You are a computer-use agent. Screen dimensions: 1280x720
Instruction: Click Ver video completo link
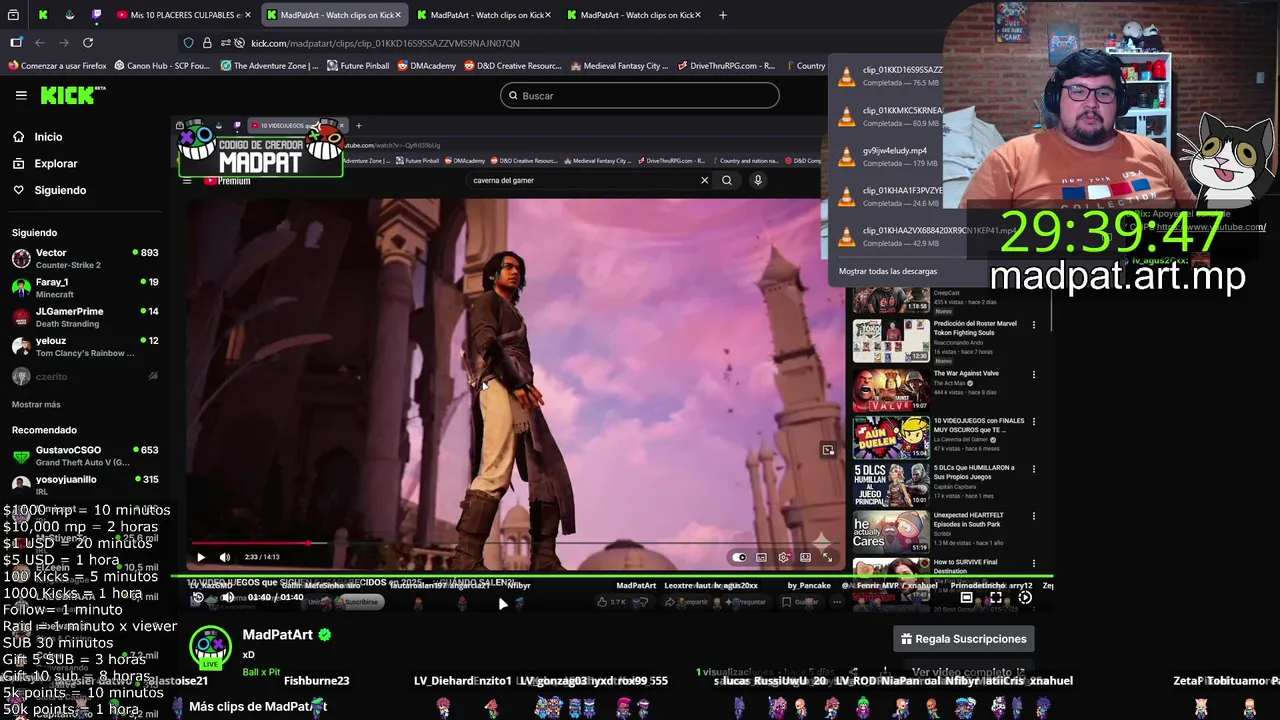point(968,673)
